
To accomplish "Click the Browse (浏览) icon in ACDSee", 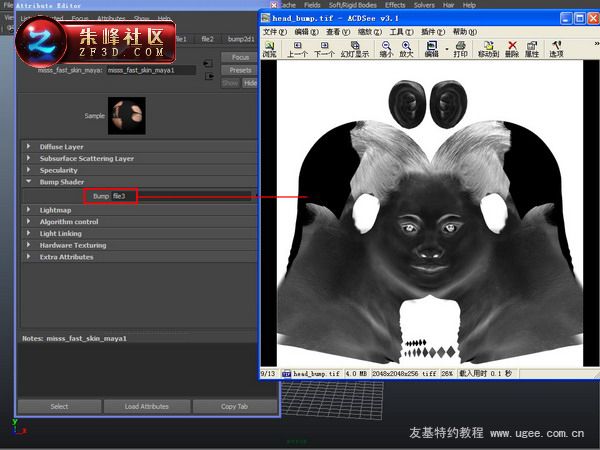I will (269, 49).
